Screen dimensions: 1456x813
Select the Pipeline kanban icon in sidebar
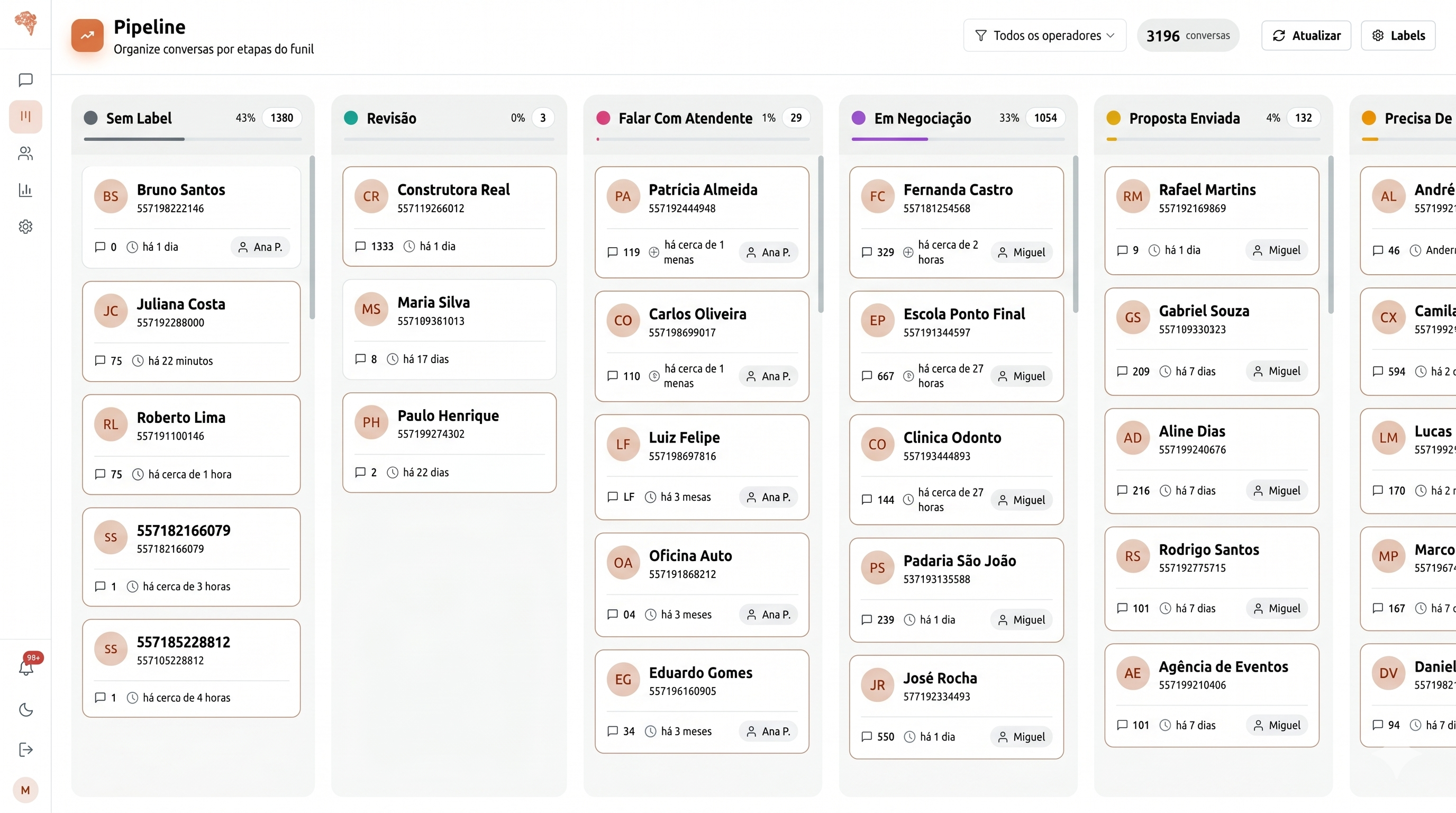(x=25, y=116)
